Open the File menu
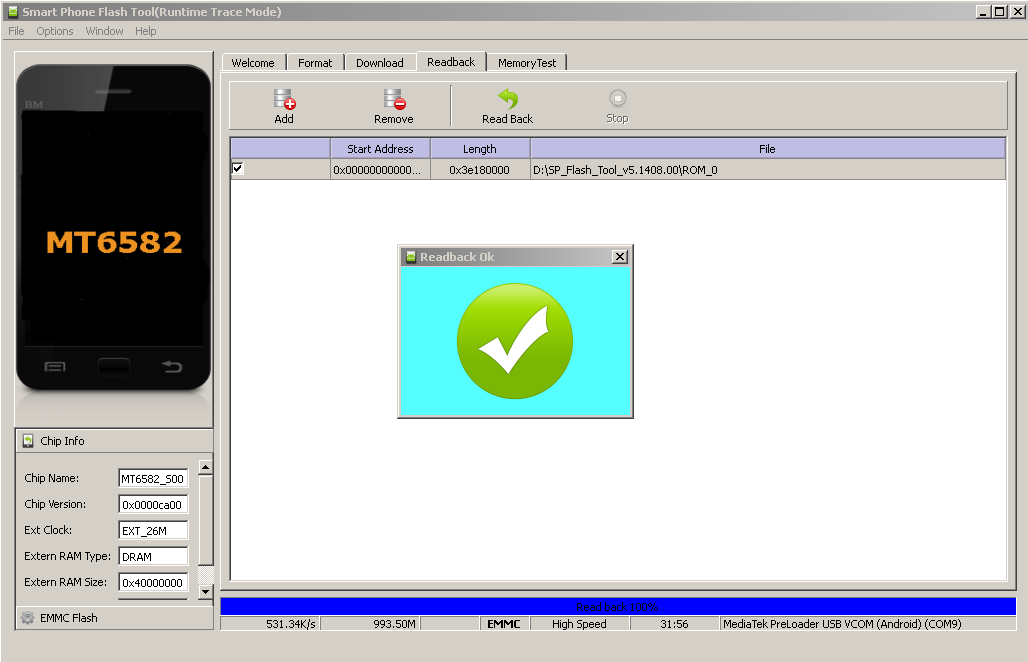This screenshot has height=662, width=1028. 16,31
